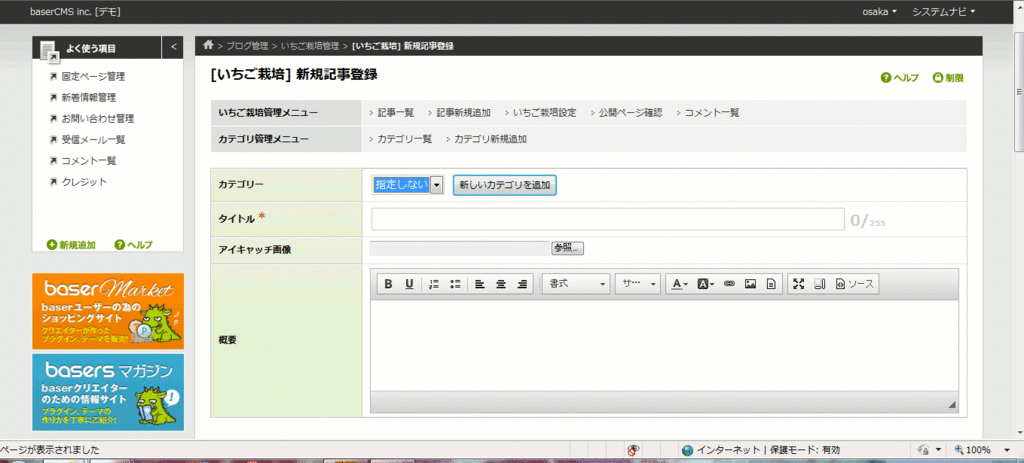Image resolution: width=1024 pixels, height=463 pixels.
Task: Align text left in the editor
Action: click(x=480, y=284)
